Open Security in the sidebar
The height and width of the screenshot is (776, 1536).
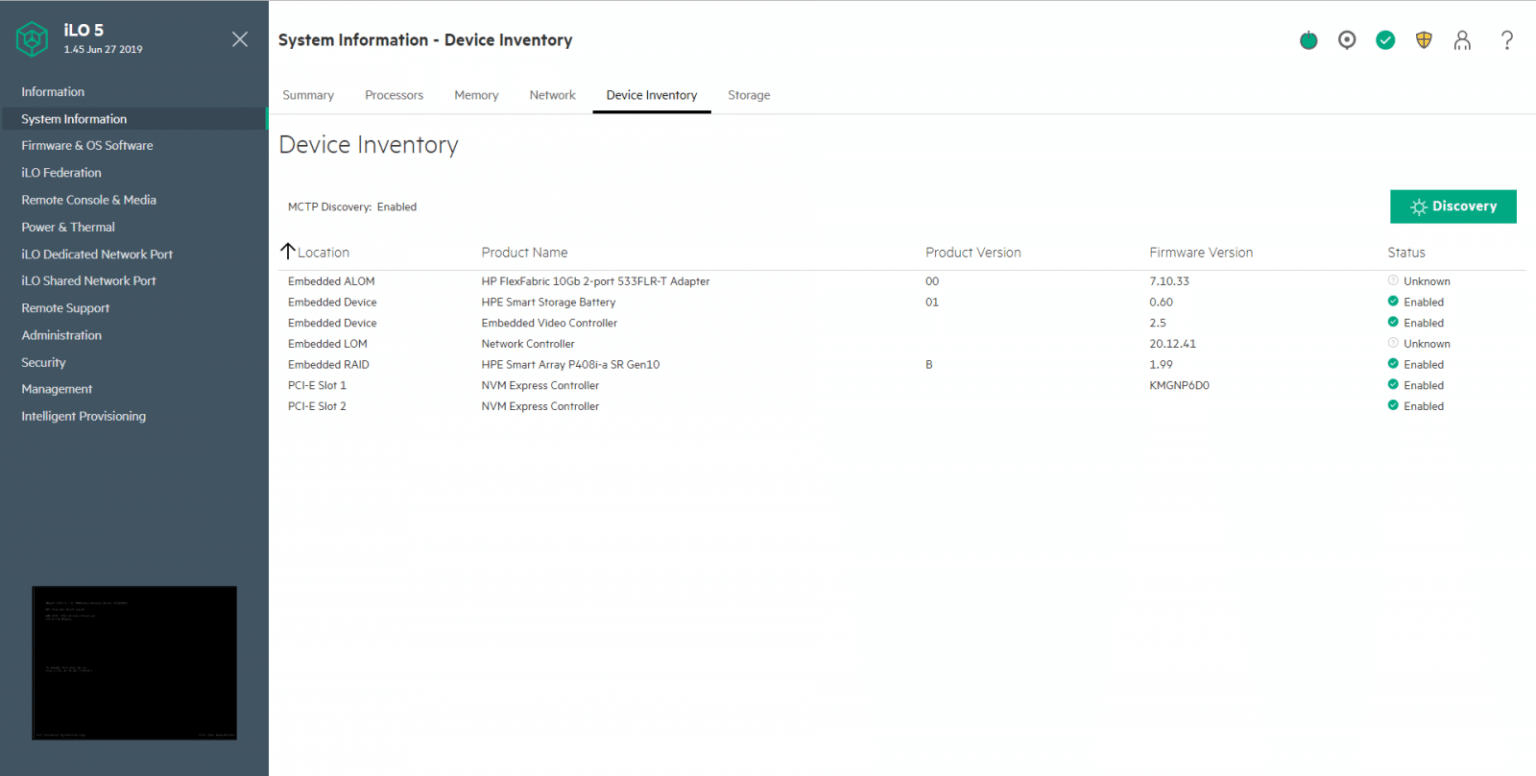point(44,362)
